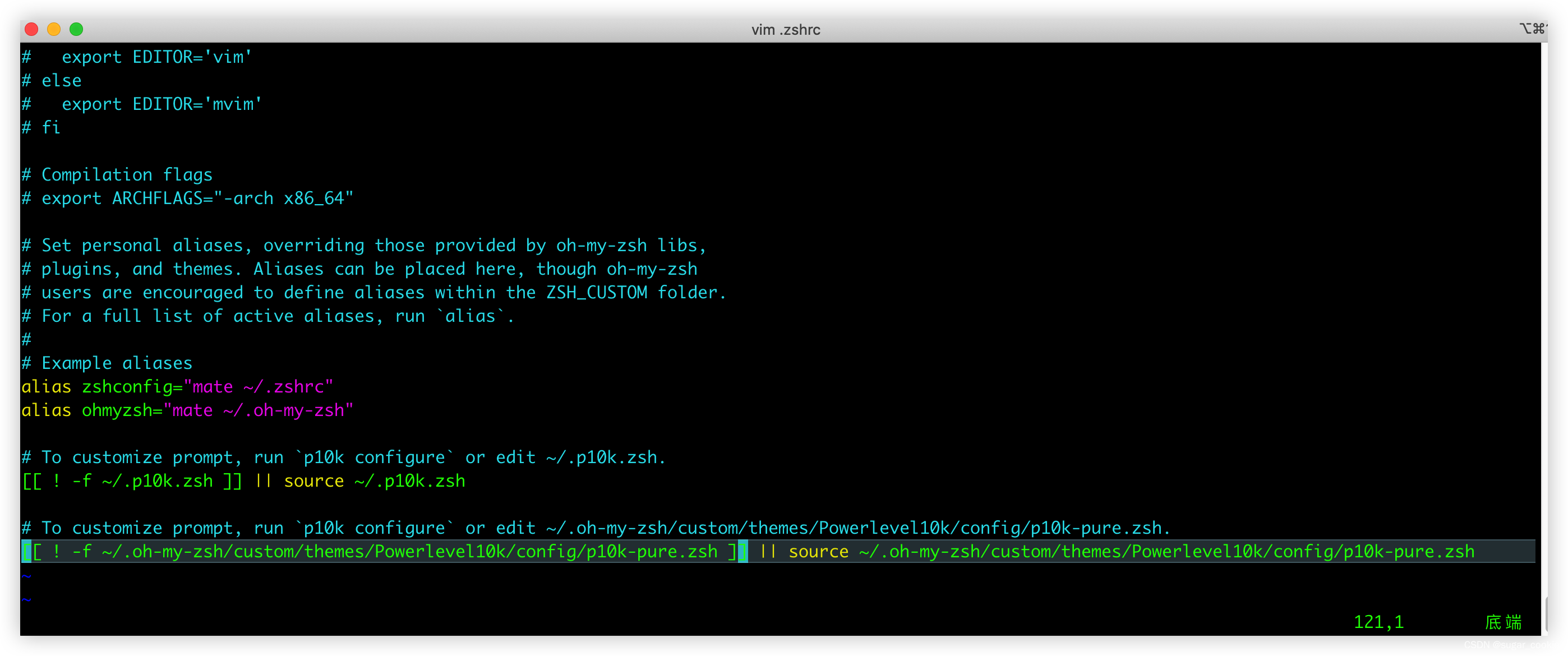Click the 'users are encouraged' comment line
This screenshot has width=1568, height=656.
click(x=373, y=293)
